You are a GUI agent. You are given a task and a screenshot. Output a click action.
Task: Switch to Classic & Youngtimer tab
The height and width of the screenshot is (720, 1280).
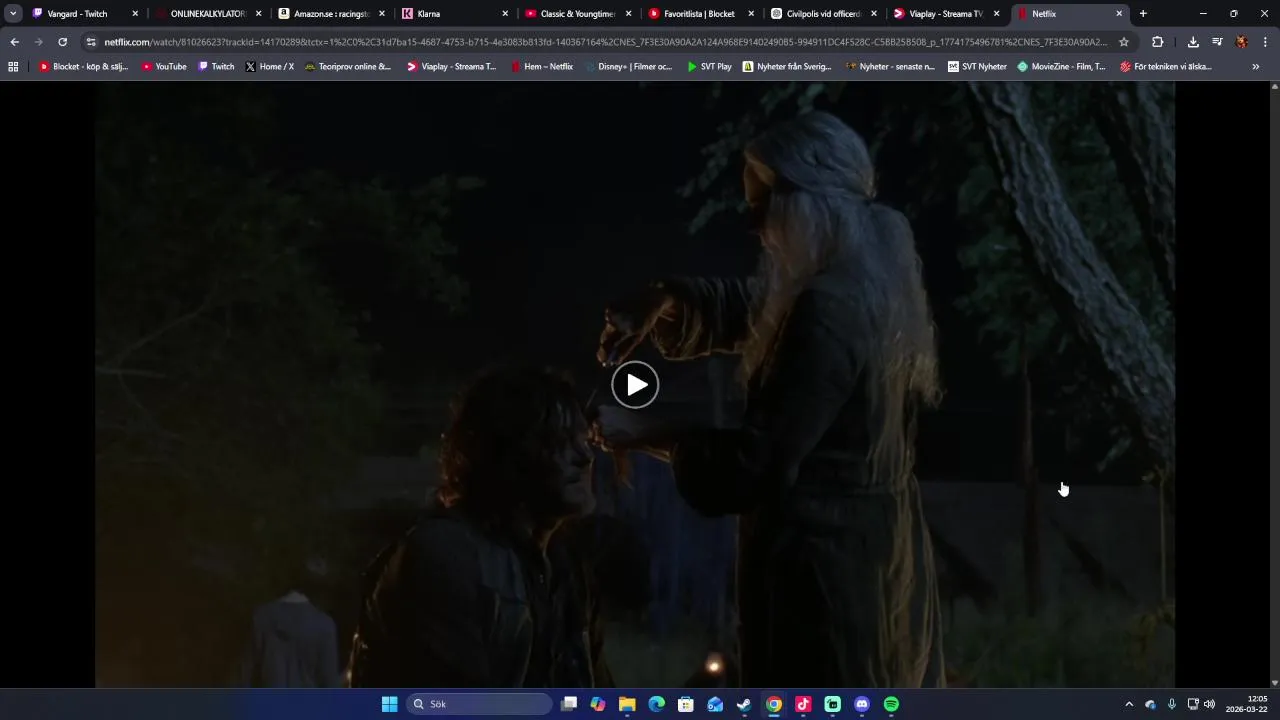coord(577,14)
